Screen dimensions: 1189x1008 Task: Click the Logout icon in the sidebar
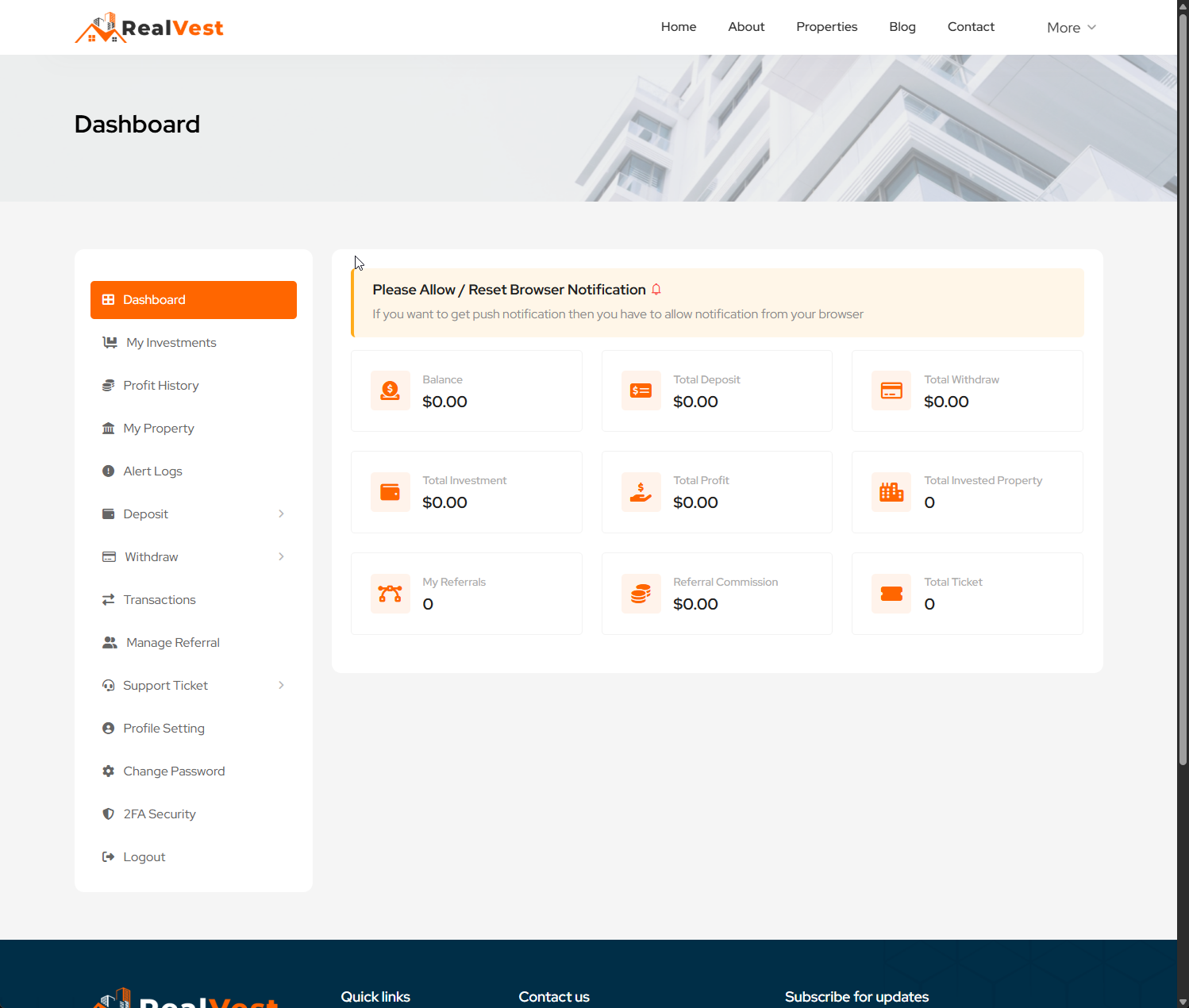(x=109, y=857)
